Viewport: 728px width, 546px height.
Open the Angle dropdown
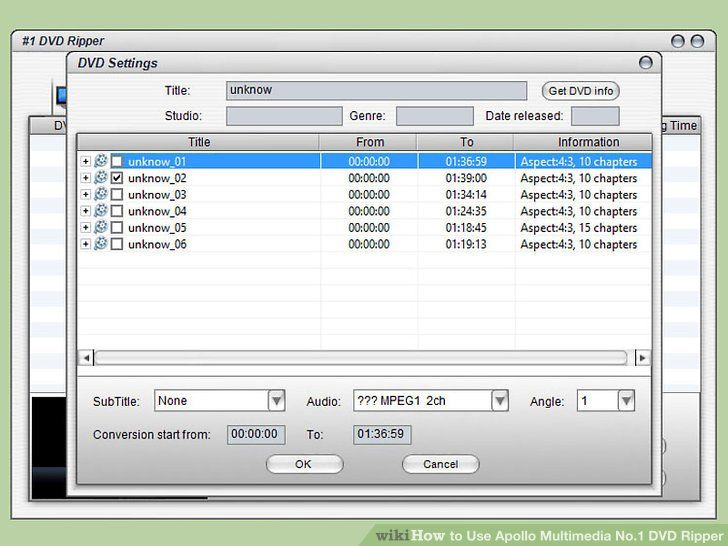pos(626,401)
